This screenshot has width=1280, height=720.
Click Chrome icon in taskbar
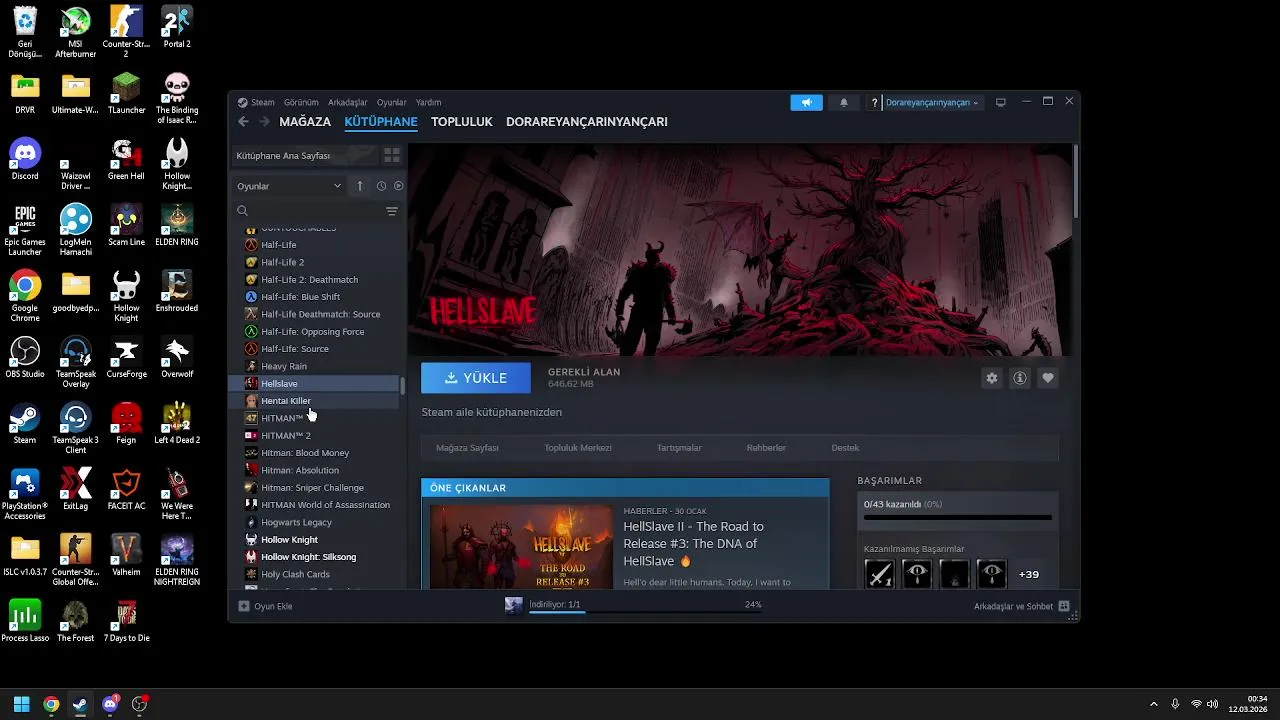(x=51, y=704)
